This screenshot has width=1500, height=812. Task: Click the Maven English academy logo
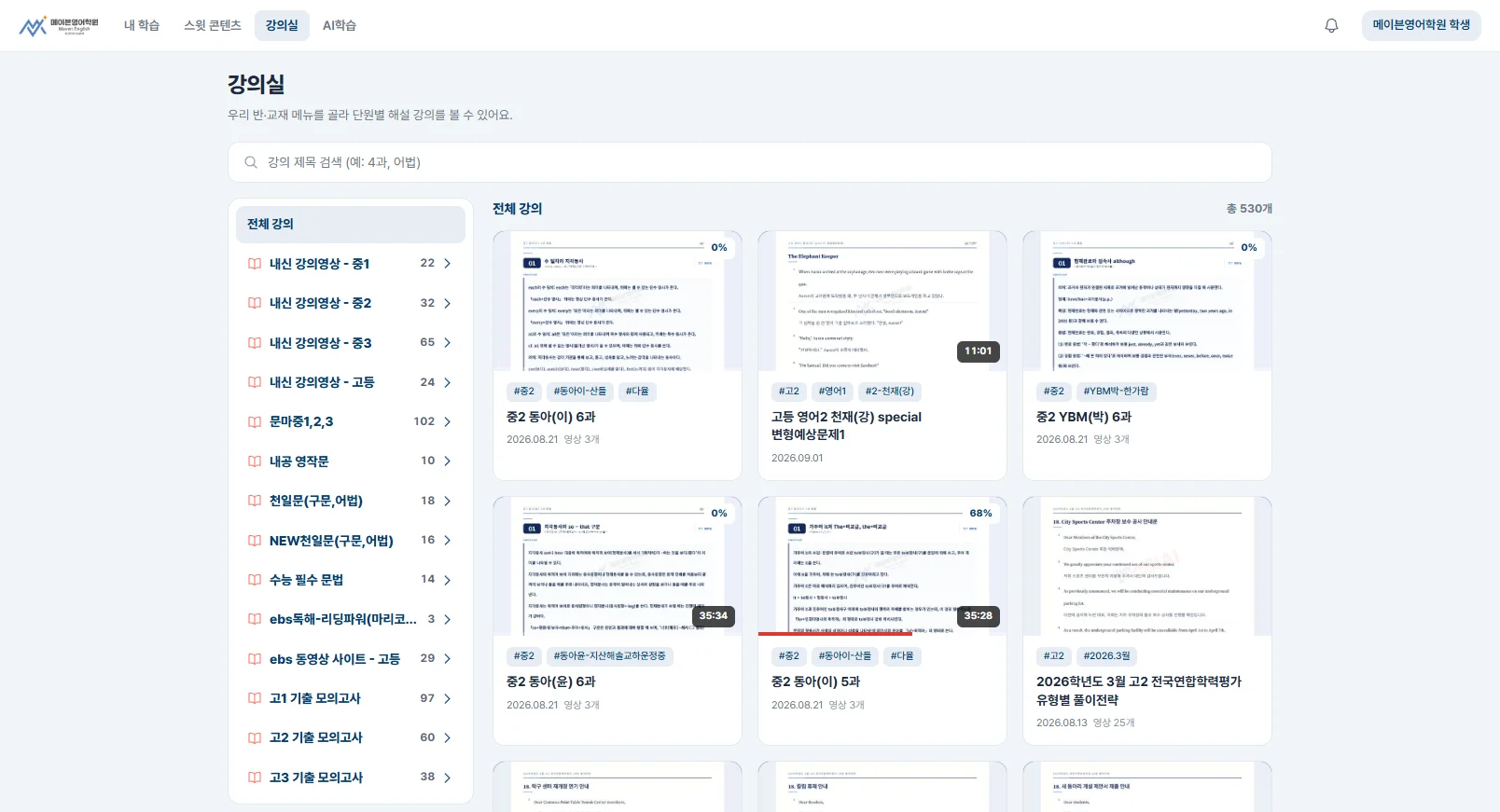click(59, 25)
